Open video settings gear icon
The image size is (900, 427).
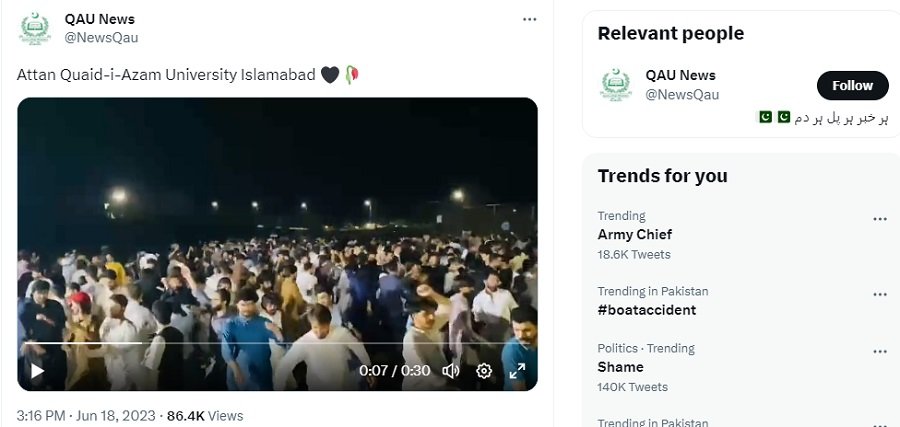point(484,371)
